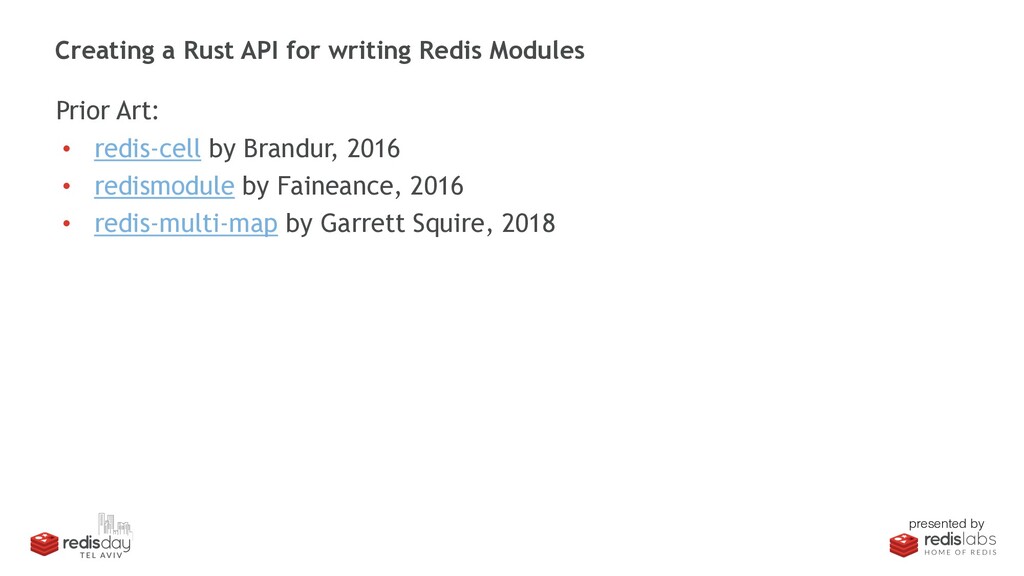Click the text 'by Garrett Squire, 2018'
1024x576 pixels.
[421, 224]
